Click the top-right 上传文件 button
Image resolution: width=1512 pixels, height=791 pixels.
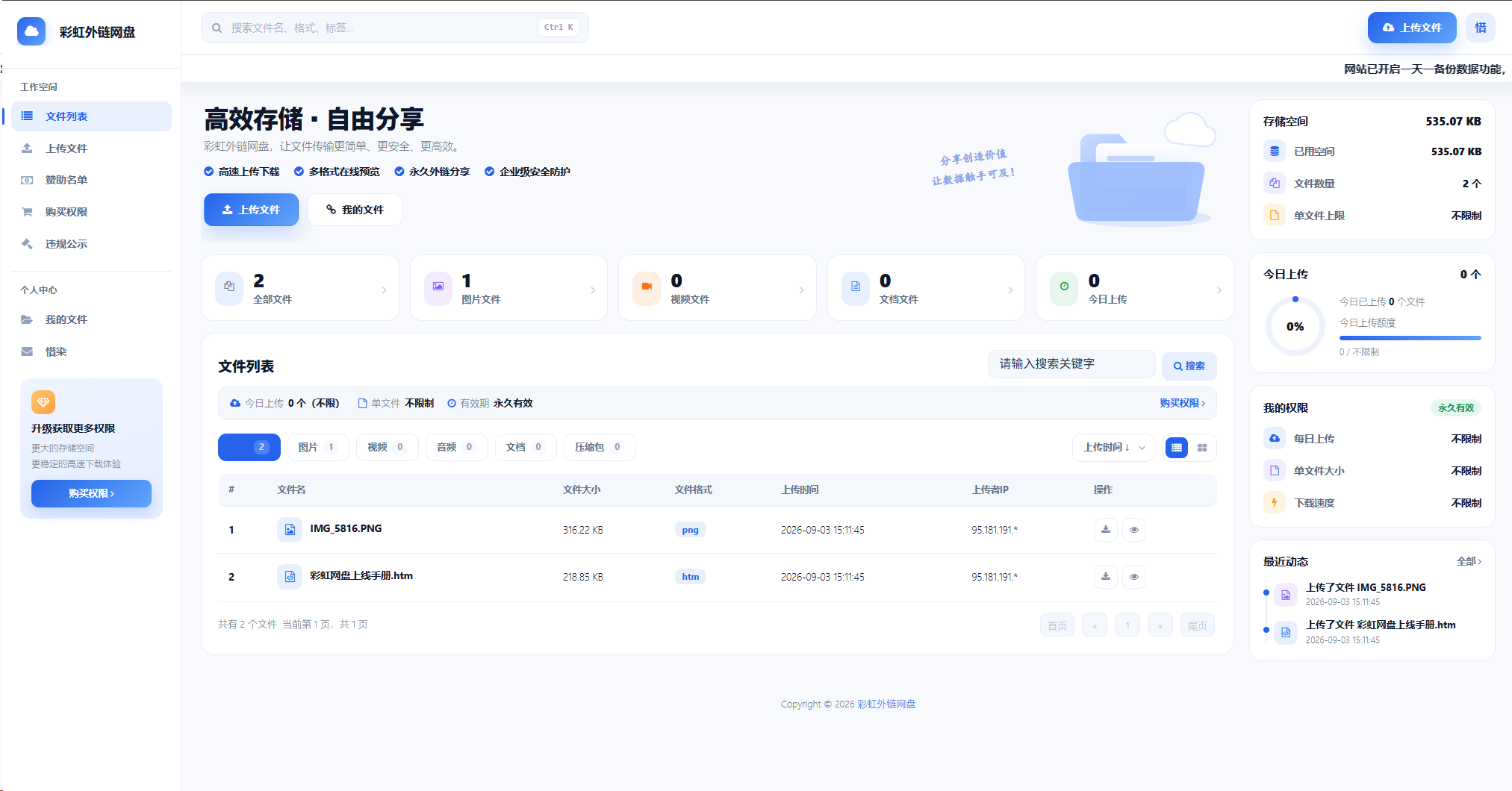[x=1411, y=28]
